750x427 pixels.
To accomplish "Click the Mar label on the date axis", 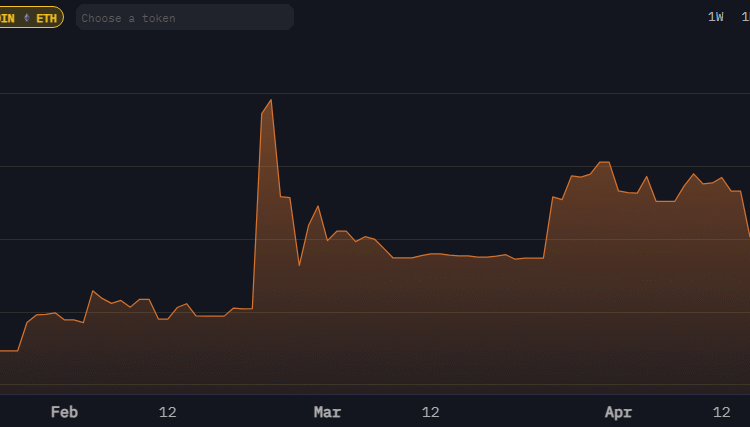I will pyautogui.click(x=327, y=412).
